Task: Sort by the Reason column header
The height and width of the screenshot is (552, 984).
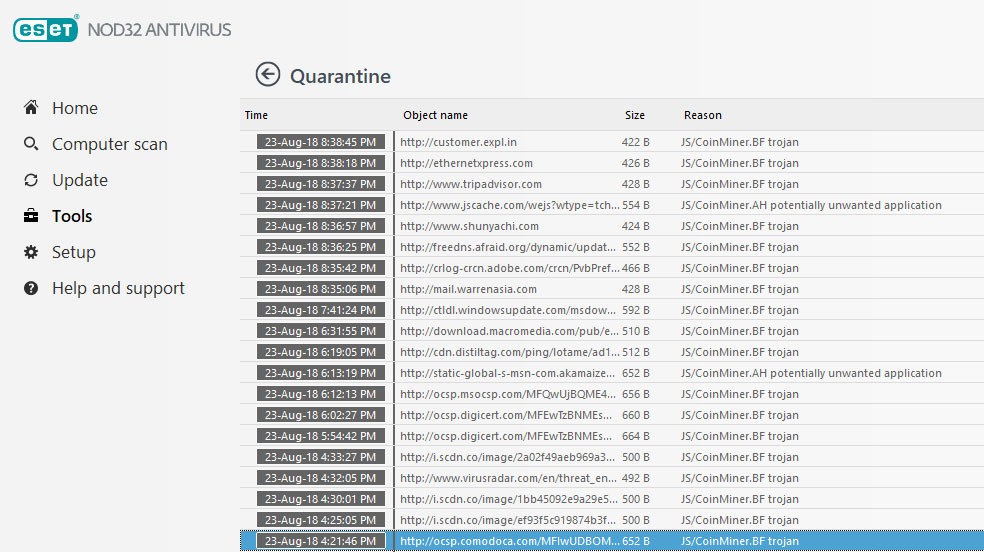Action: (x=703, y=115)
